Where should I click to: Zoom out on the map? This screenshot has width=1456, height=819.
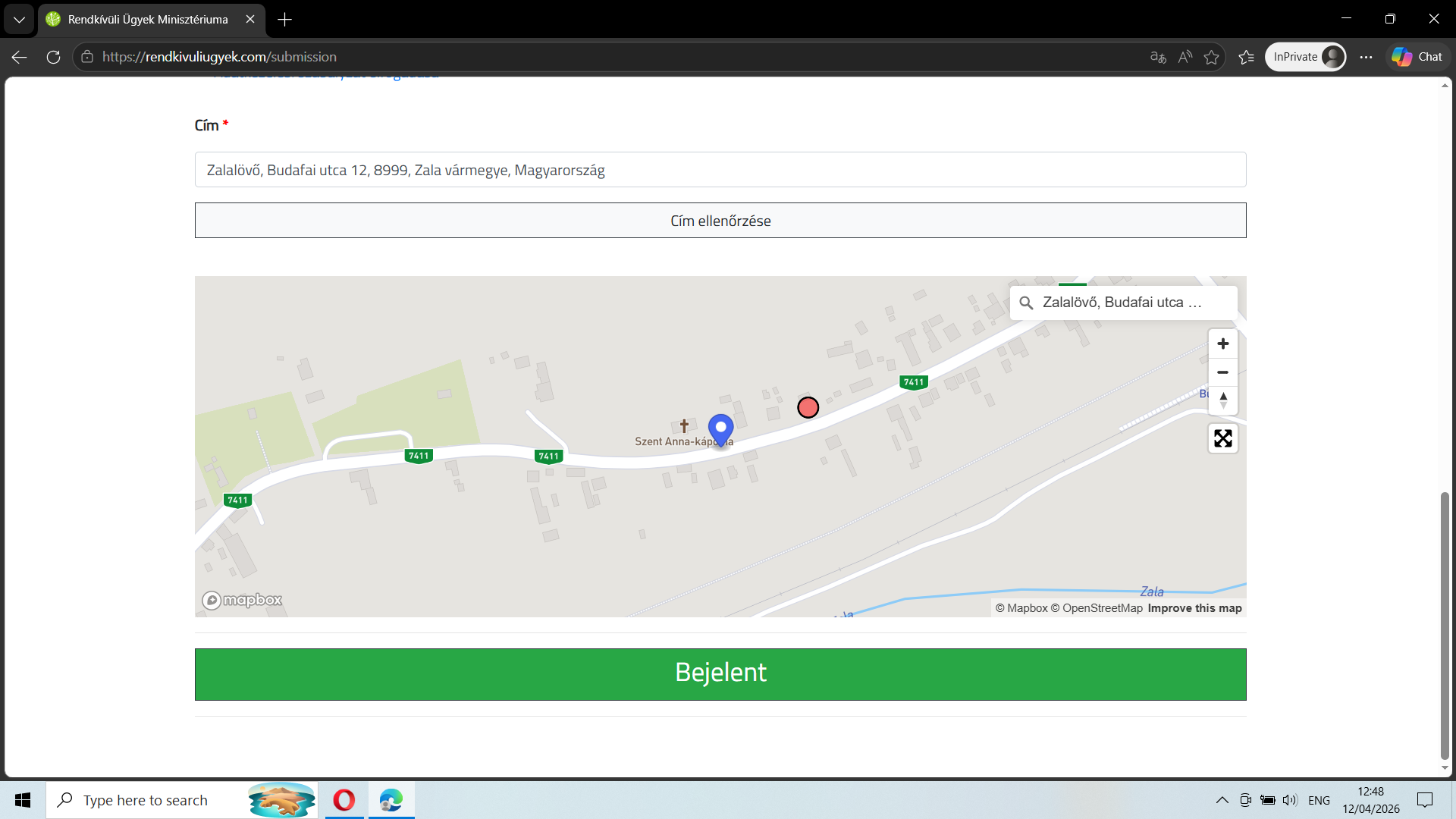(1222, 372)
